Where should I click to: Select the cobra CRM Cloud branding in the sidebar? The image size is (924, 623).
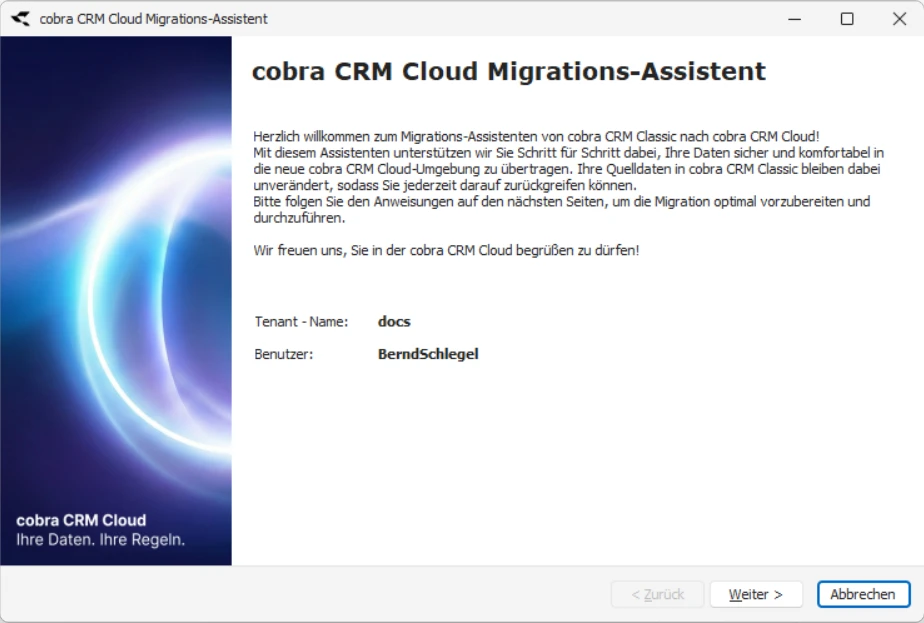(80, 520)
